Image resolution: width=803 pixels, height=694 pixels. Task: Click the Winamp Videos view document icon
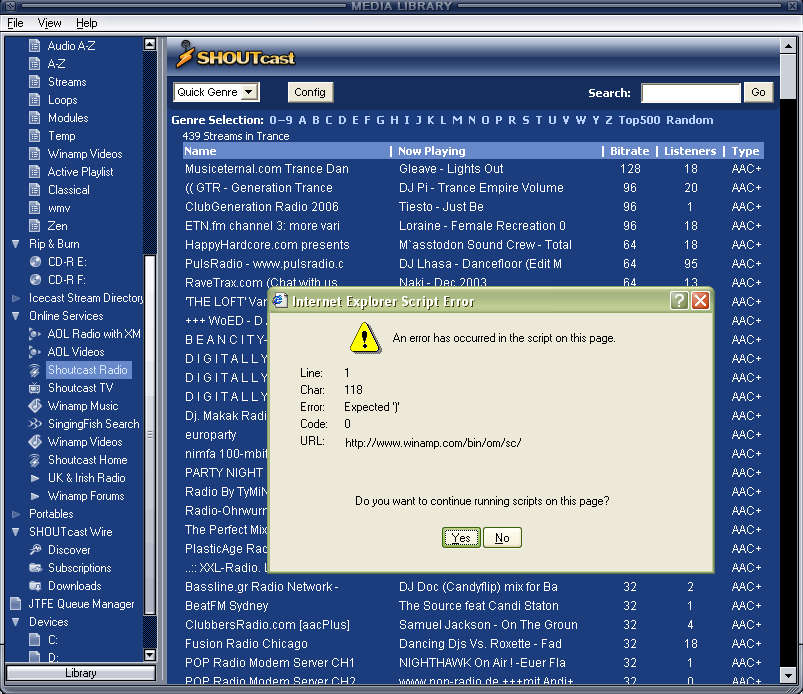tap(34, 154)
